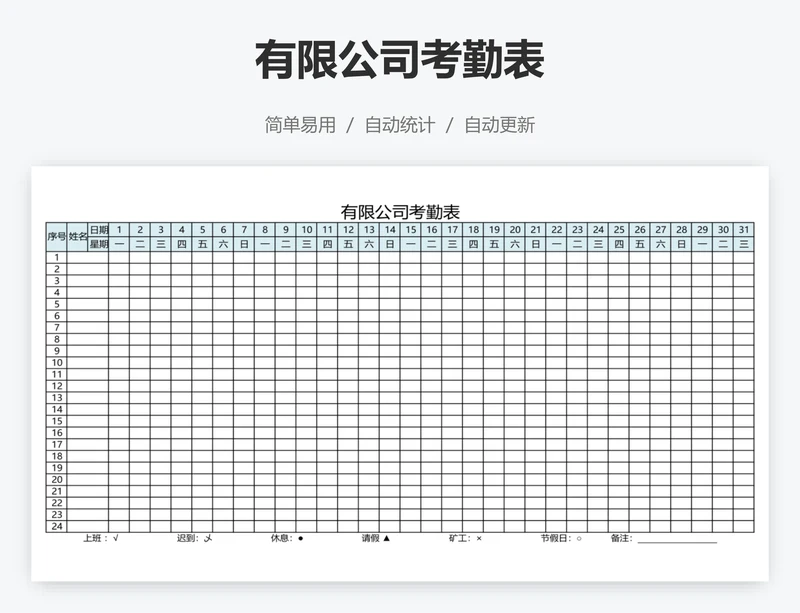Image resolution: width=800 pixels, height=613 pixels.
Task: Select row number 24 in 序号 column
Action: point(57,526)
